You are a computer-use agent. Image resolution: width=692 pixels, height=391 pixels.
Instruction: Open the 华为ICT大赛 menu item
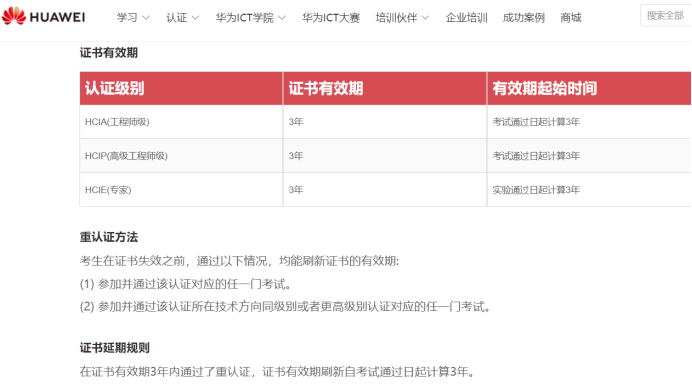[331, 18]
